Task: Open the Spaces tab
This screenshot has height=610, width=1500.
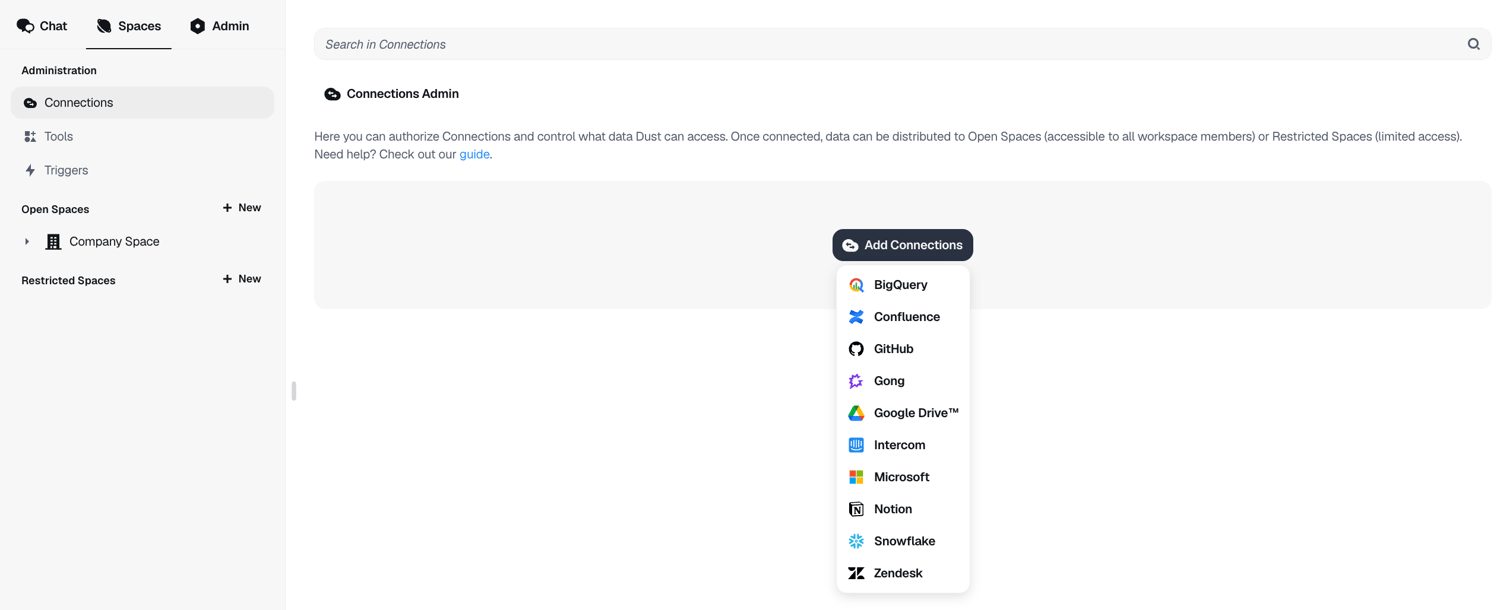Action: click(x=129, y=26)
